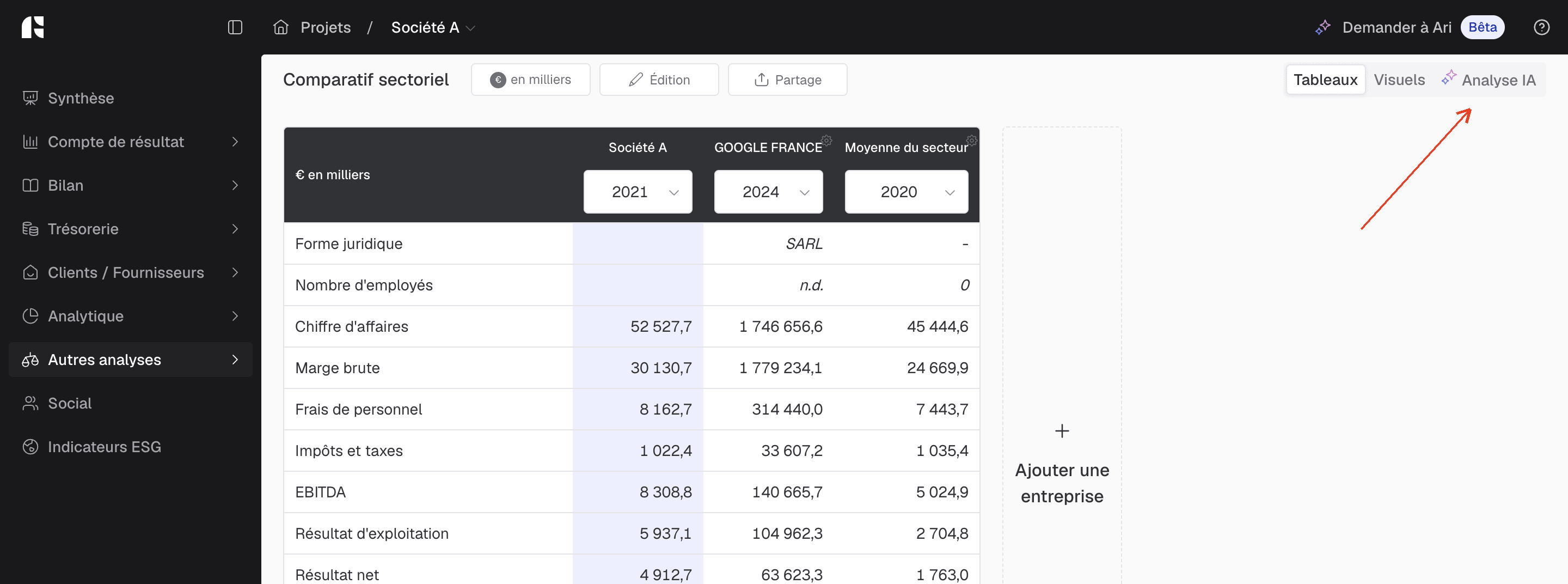The width and height of the screenshot is (1568, 584).
Task: Toggle the sidebar collapse icon
Action: click(235, 27)
